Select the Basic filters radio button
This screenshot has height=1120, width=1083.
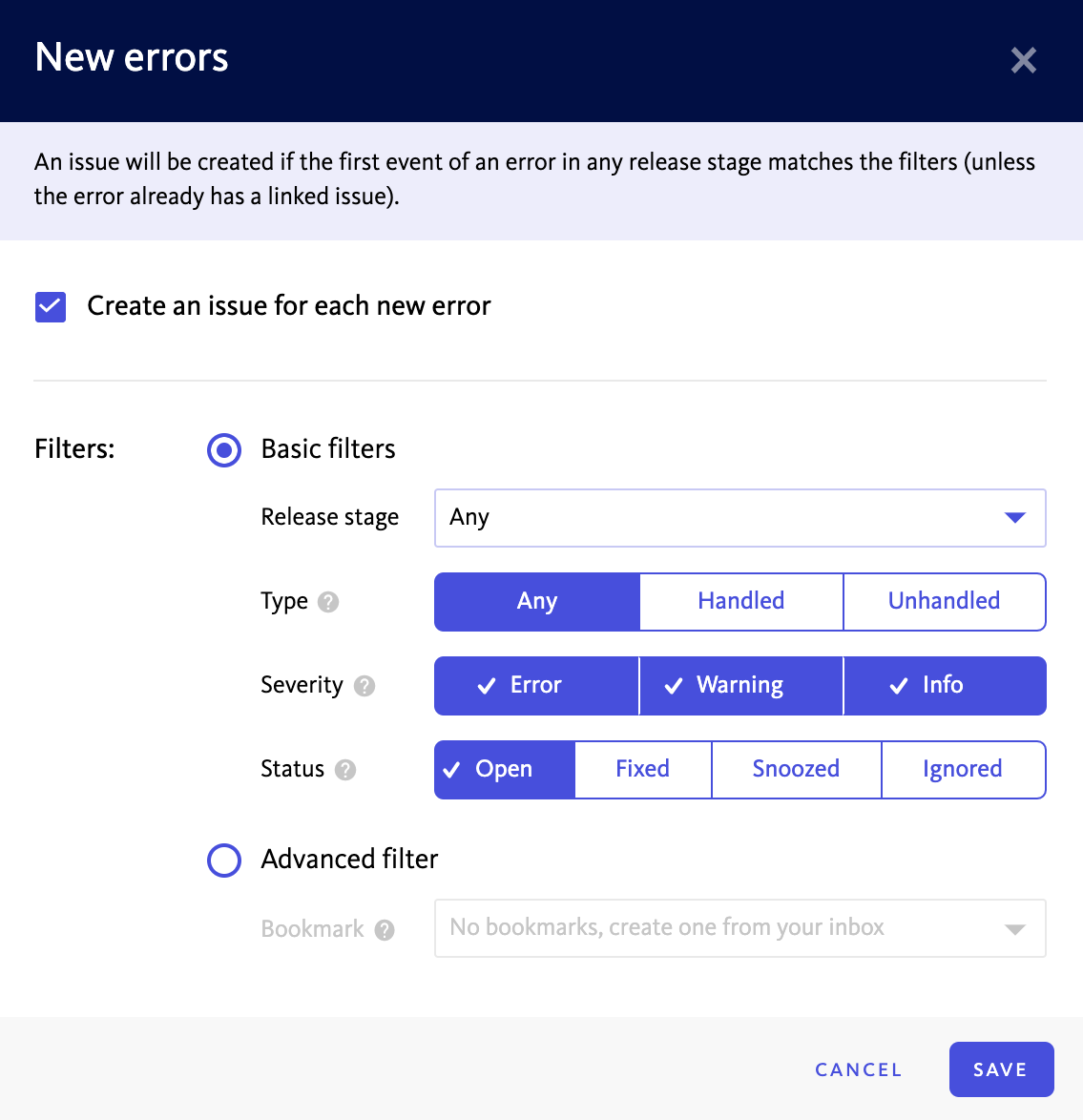click(x=224, y=450)
